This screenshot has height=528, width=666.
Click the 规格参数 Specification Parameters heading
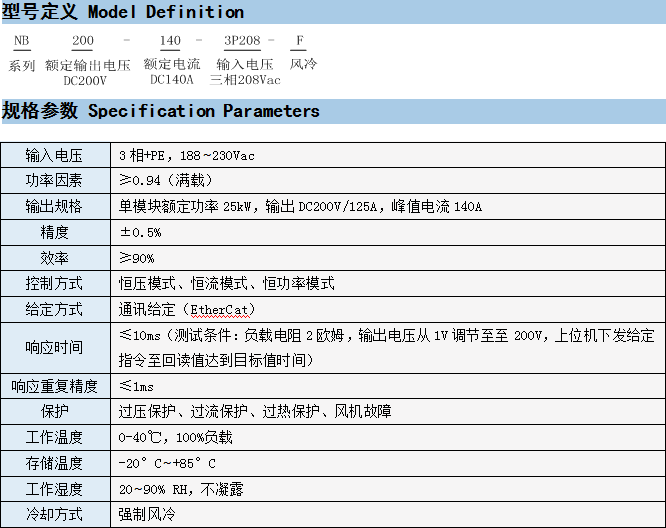click(x=161, y=111)
